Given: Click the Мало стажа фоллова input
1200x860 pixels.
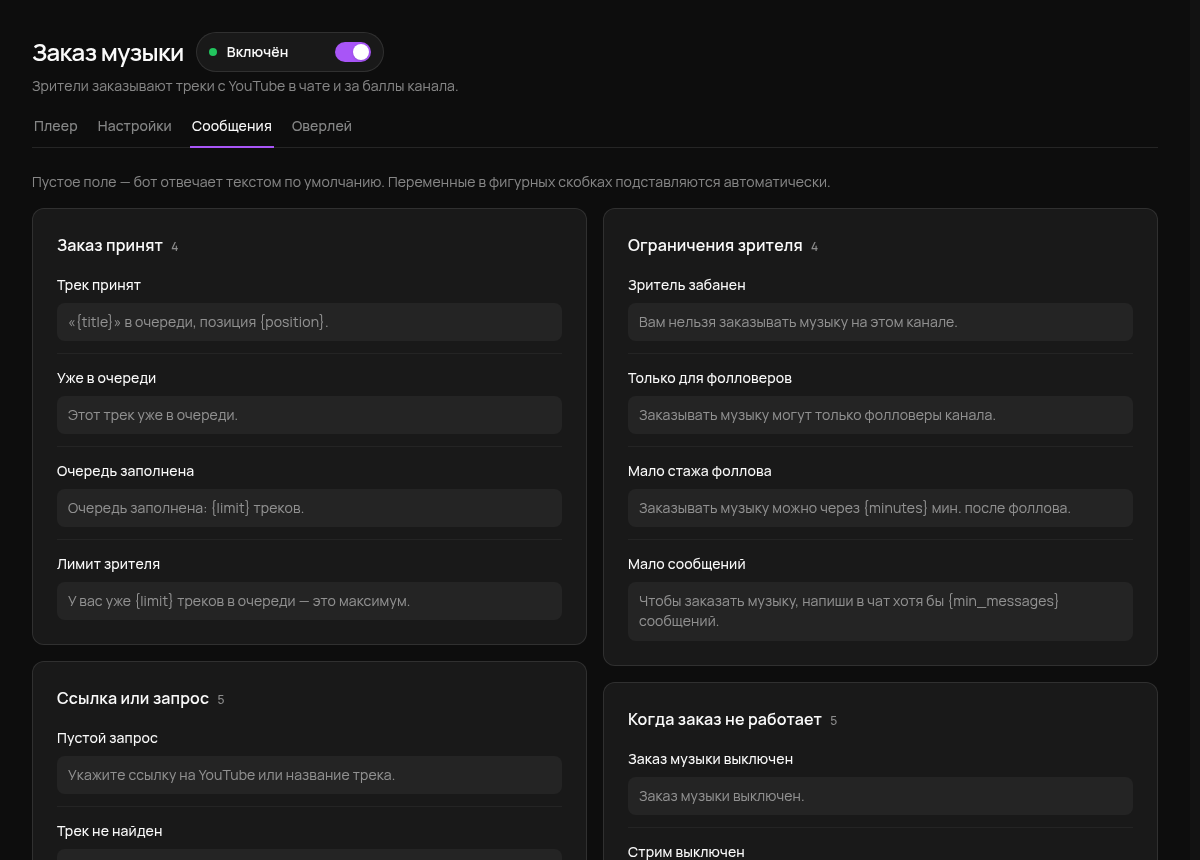Looking at the screenshot, I should pyautogui.click(x=880, y=508).
